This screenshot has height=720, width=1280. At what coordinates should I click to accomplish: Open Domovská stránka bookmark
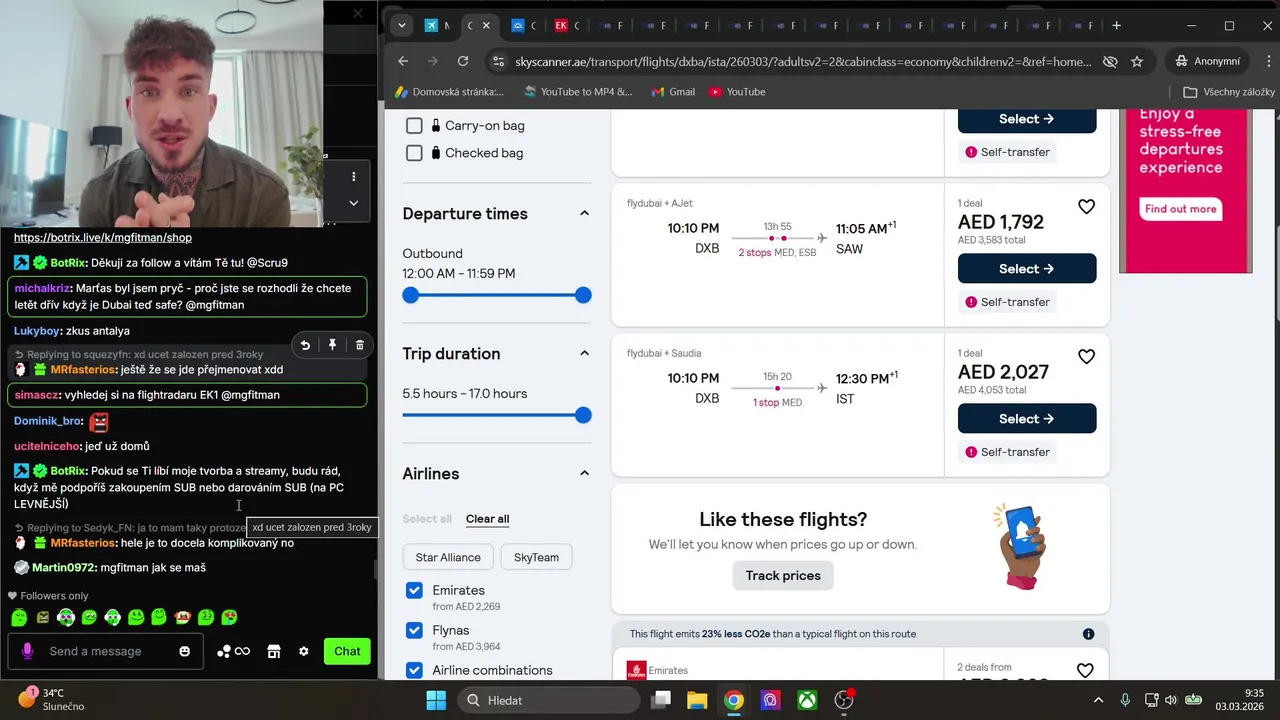point(449,92)
